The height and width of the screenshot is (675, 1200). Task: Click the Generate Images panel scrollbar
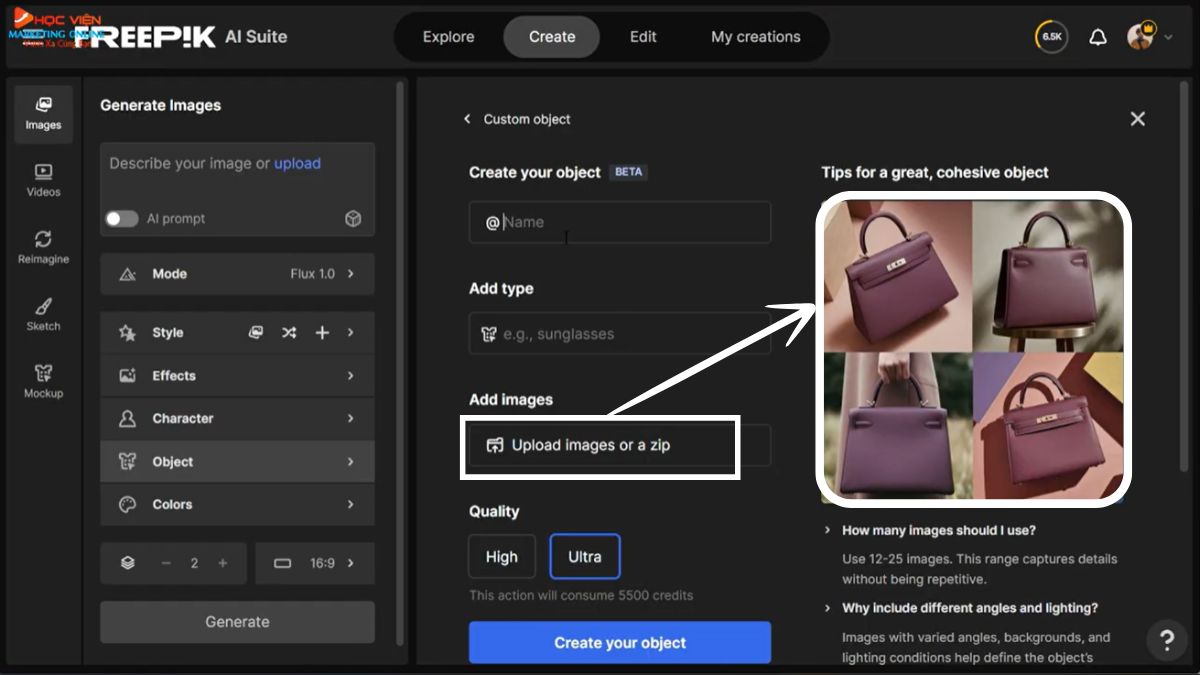400,362
